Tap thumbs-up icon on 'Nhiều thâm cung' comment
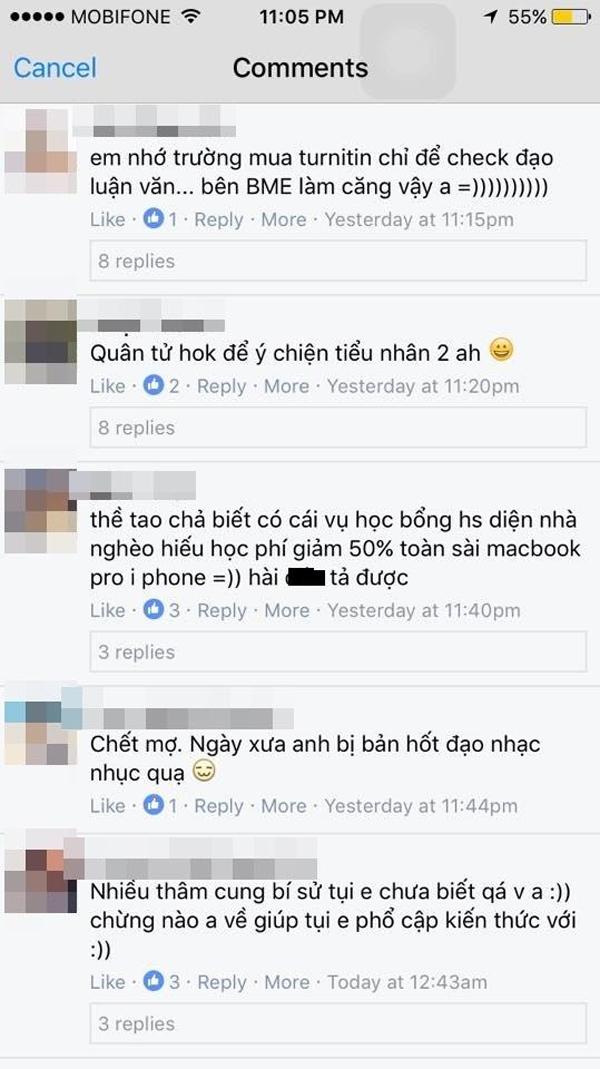Image resolution: width=600 pixels, height=1069 pixels. pos(154,982)
